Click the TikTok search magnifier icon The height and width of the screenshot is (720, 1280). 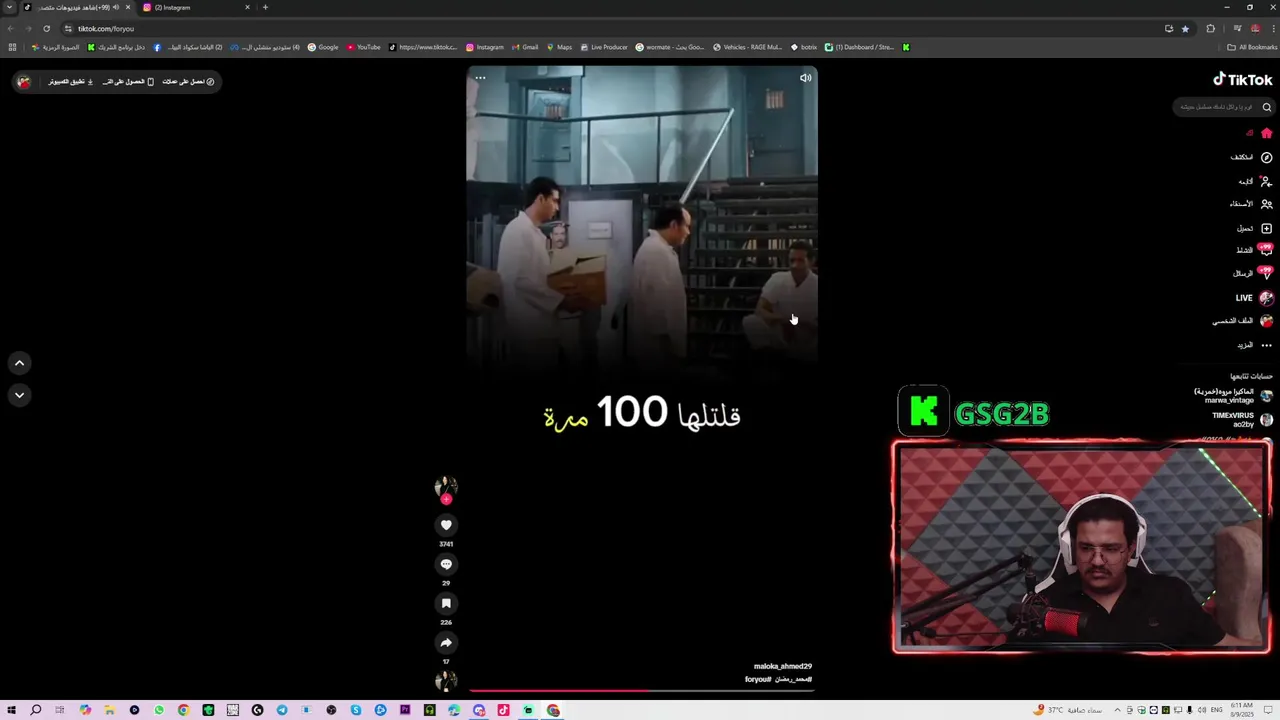(x=1266, y=107)
